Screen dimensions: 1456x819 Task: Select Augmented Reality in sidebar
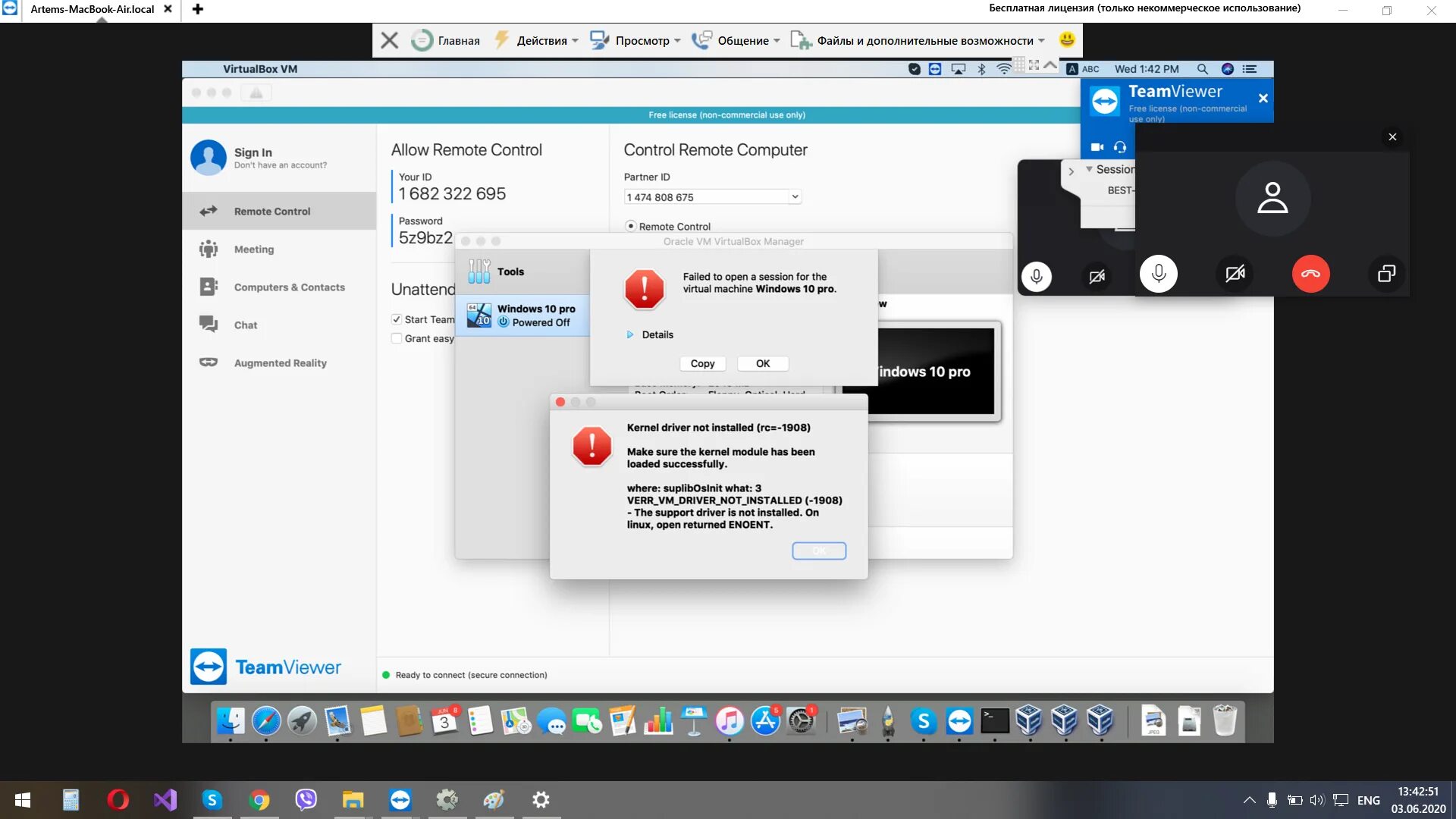[280, 363]
